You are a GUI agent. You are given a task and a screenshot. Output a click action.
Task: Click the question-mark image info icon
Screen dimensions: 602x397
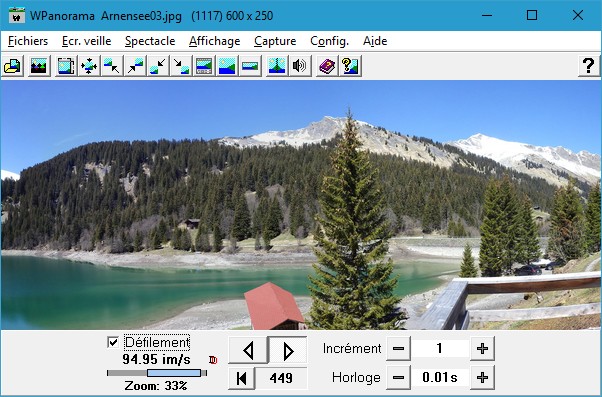pyautogui.click(x=350, y=66)
